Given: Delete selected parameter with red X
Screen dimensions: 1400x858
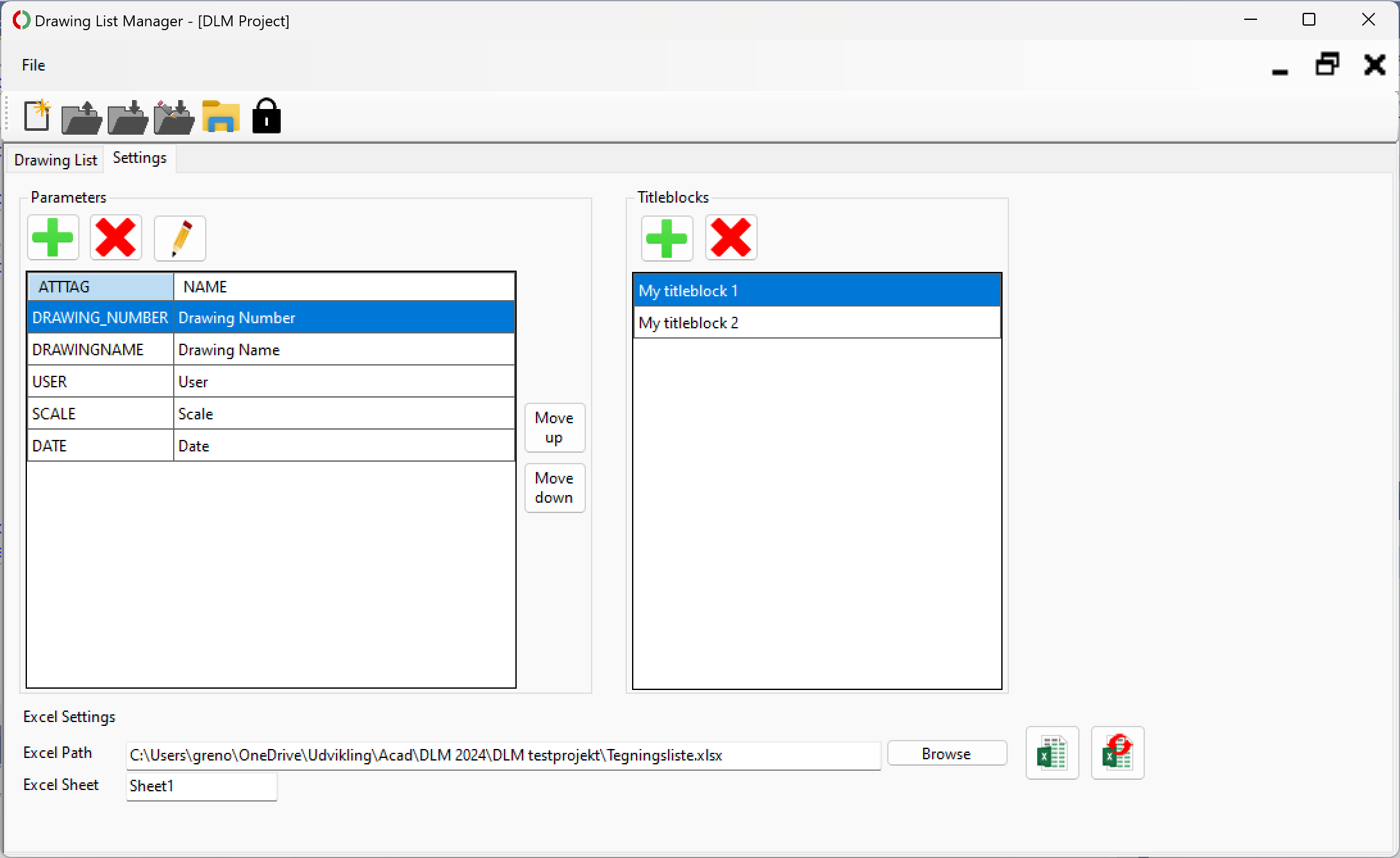Looking at the screenshot, I should tap(116, 238).
